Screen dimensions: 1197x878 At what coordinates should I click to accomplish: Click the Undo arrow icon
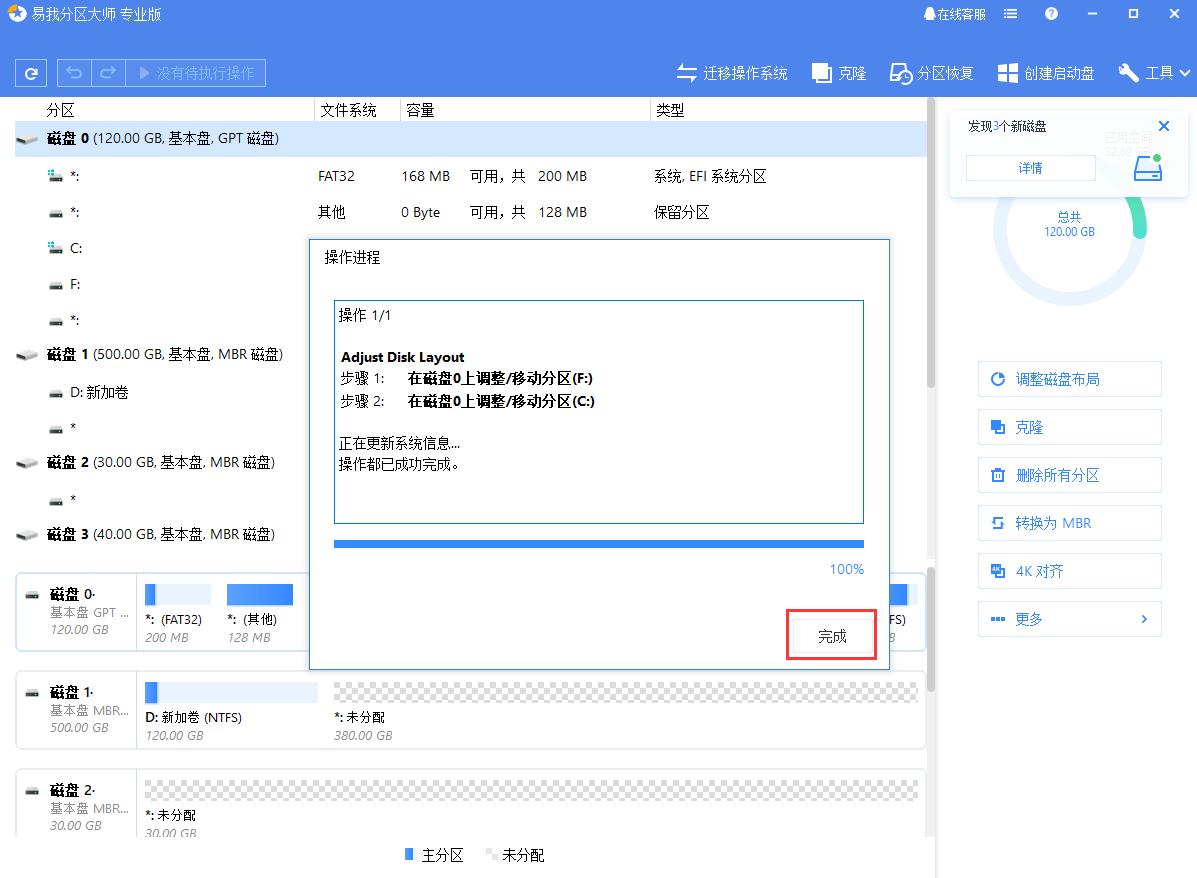coord(72,73)
